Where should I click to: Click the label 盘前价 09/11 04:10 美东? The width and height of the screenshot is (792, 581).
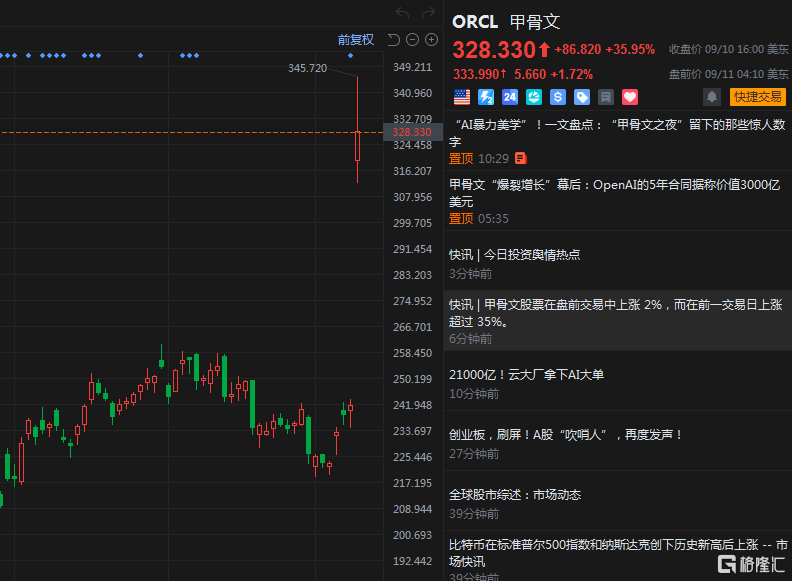click(x=728, y=74)
